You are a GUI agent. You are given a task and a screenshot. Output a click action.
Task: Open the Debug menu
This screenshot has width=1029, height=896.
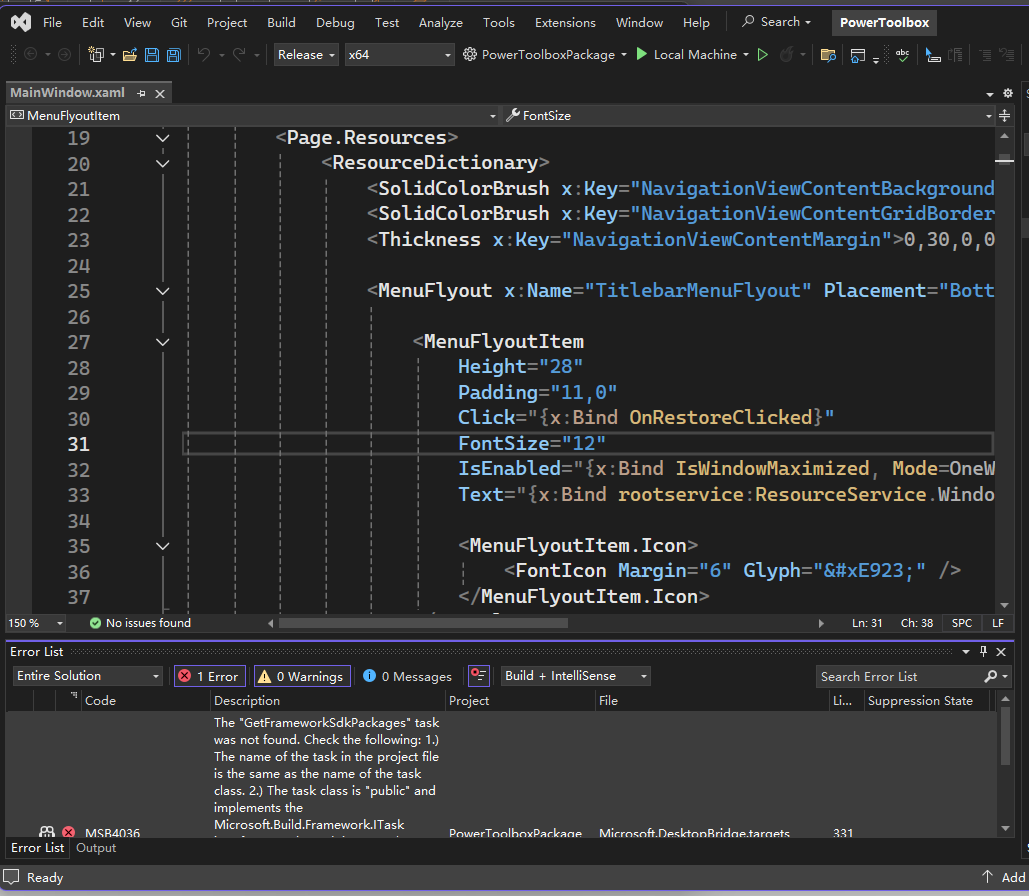(335, 22)
